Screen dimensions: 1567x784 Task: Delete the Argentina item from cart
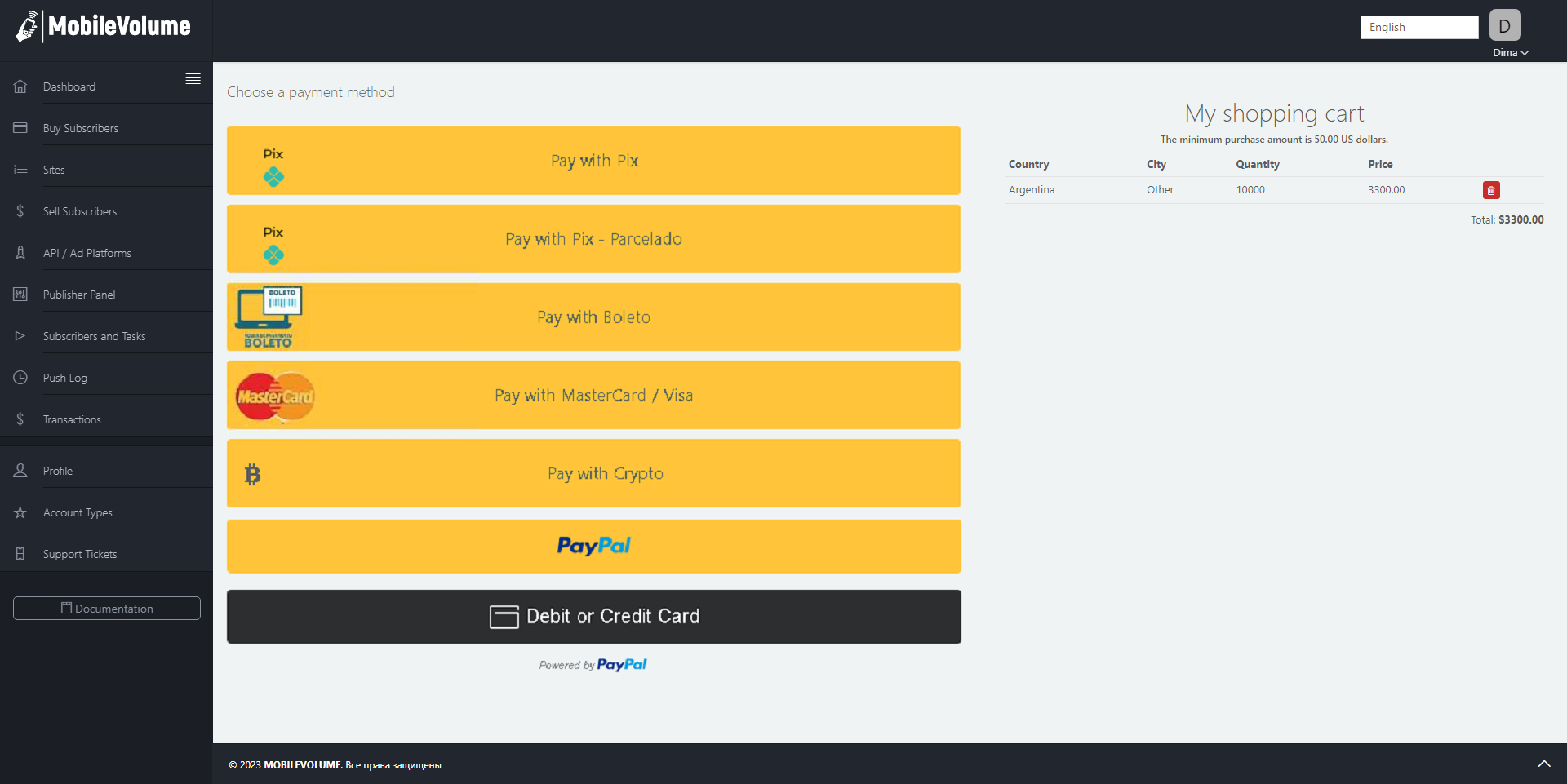click(x=1490, y=190)
